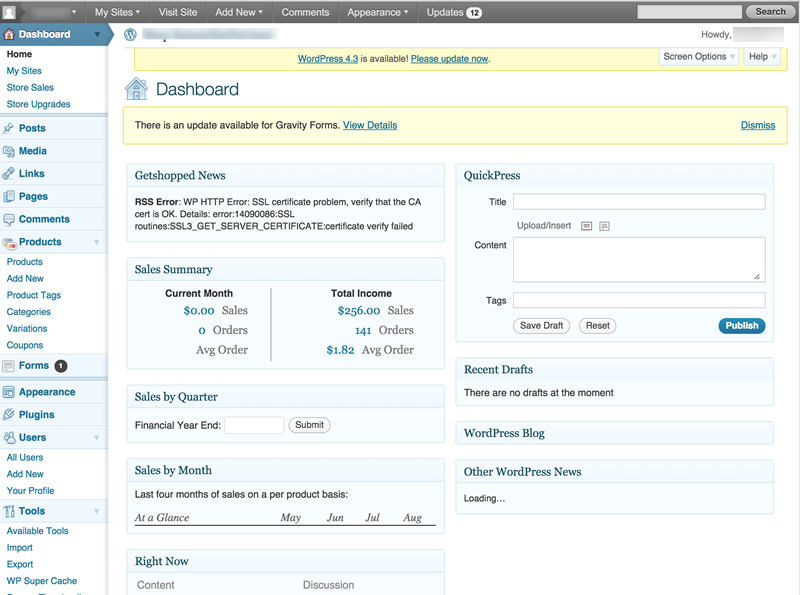
Task: Click the QuickPress Tags field
Action: coord(639,301)
